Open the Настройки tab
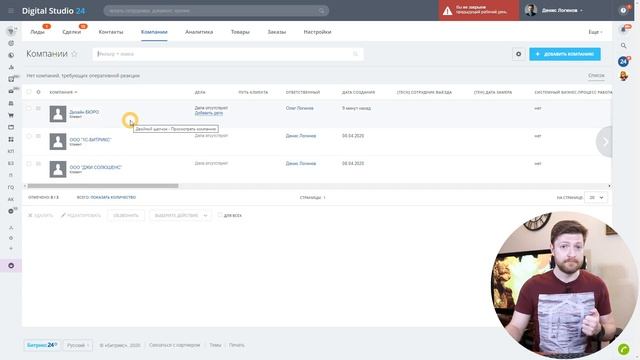 click(x=317, y=32)
